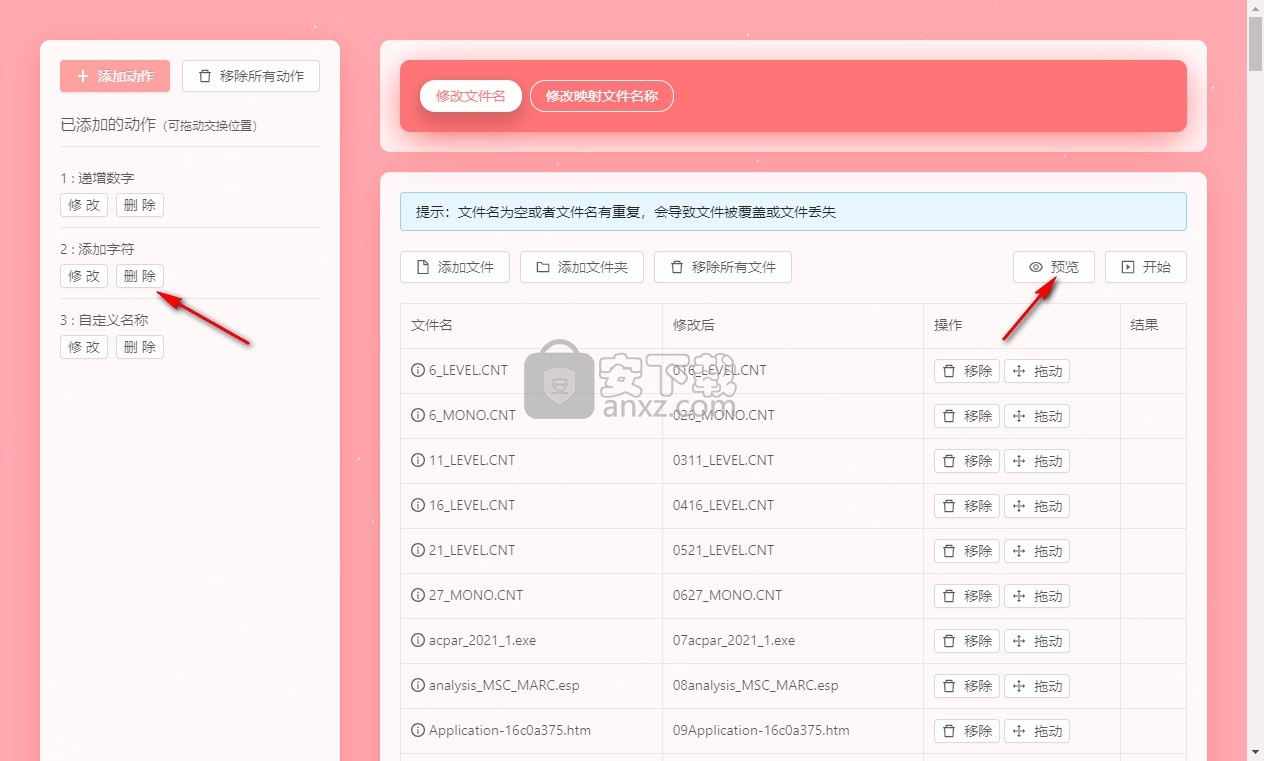Screen dimensions: 1264x761
Task: Remove file analysis_MSC_MARC.esp from list
Action: pyautogui.click(x=967, y=686)
